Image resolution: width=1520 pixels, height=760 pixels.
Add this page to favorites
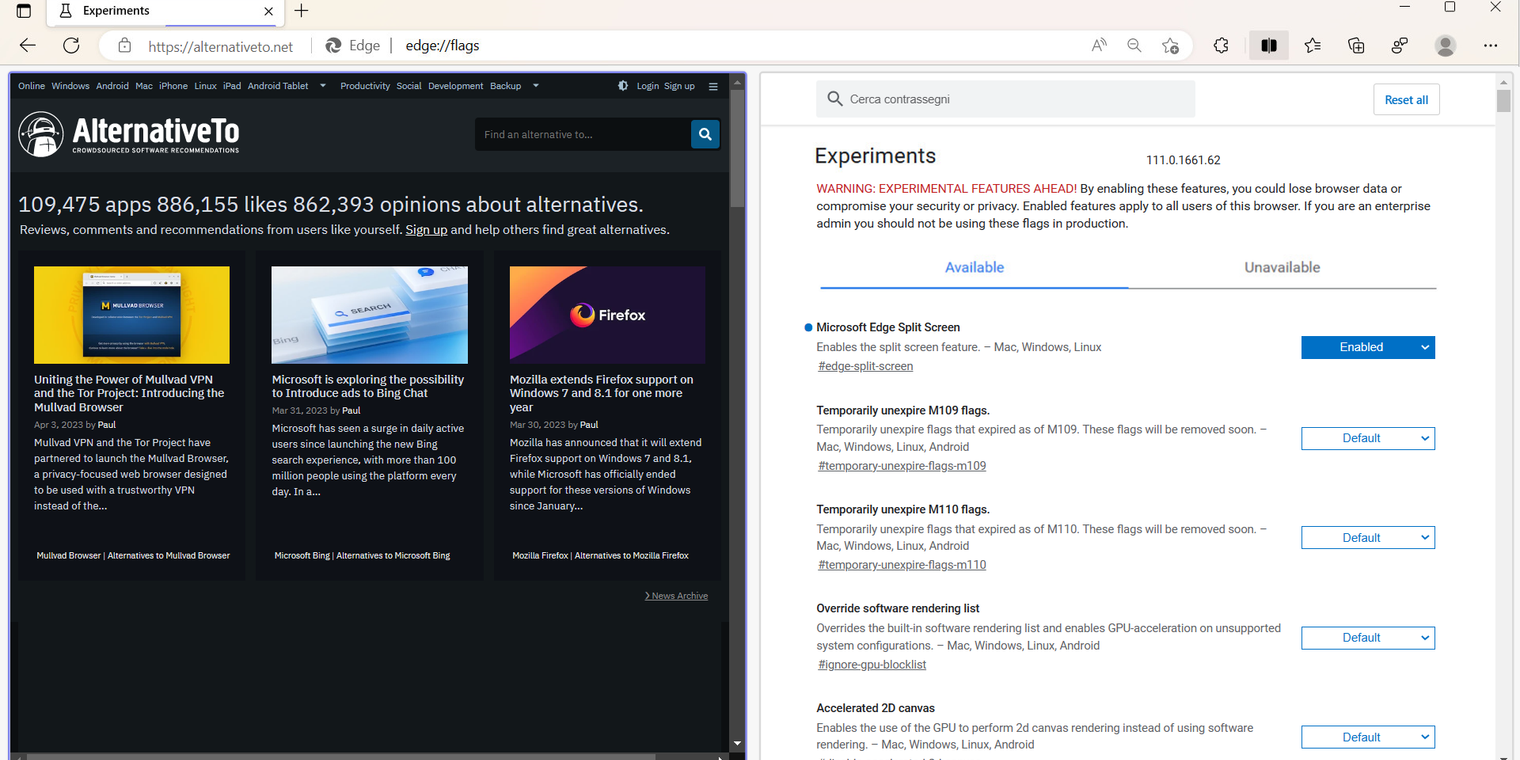(1170, 45)
